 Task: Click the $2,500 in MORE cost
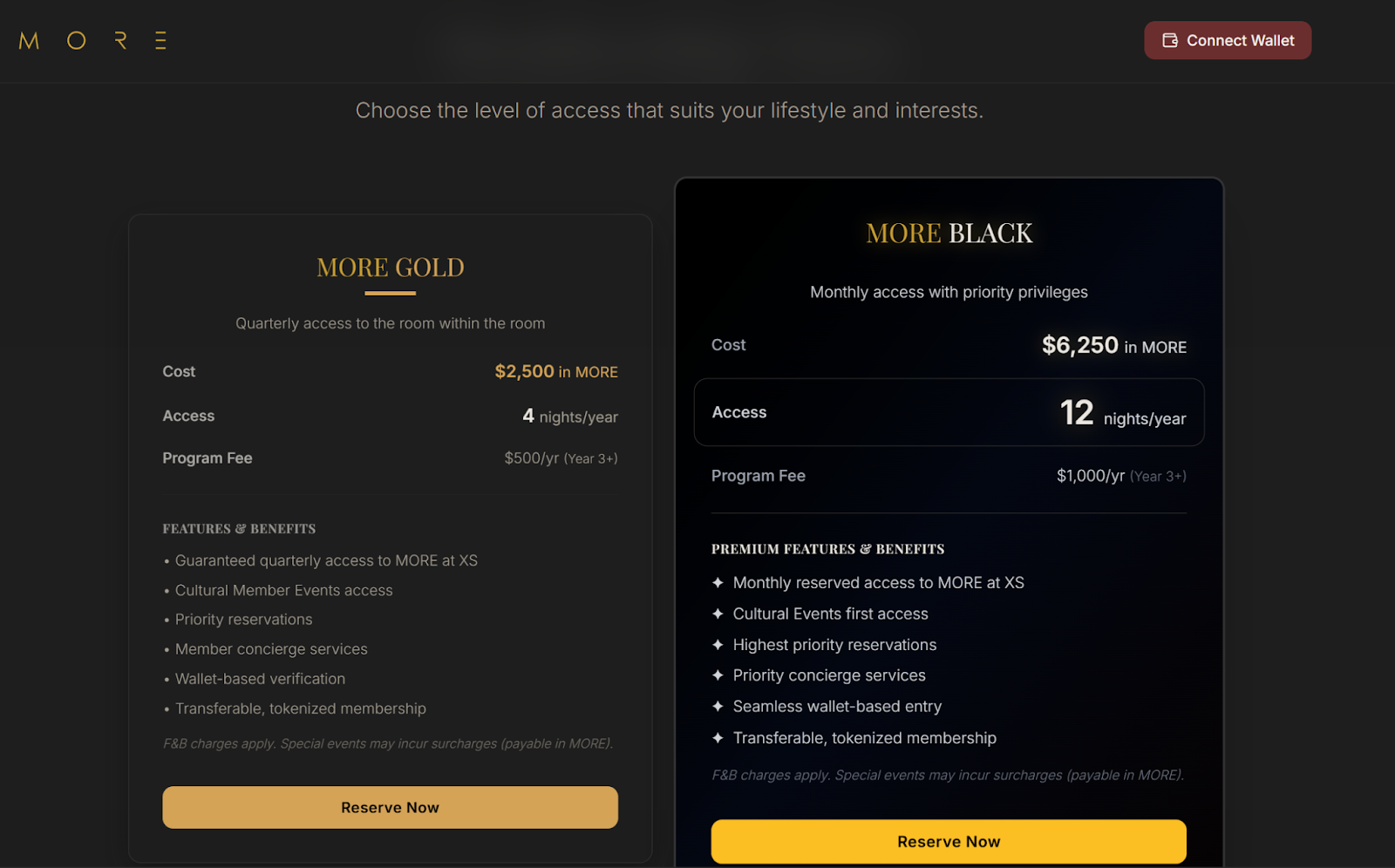555,372
